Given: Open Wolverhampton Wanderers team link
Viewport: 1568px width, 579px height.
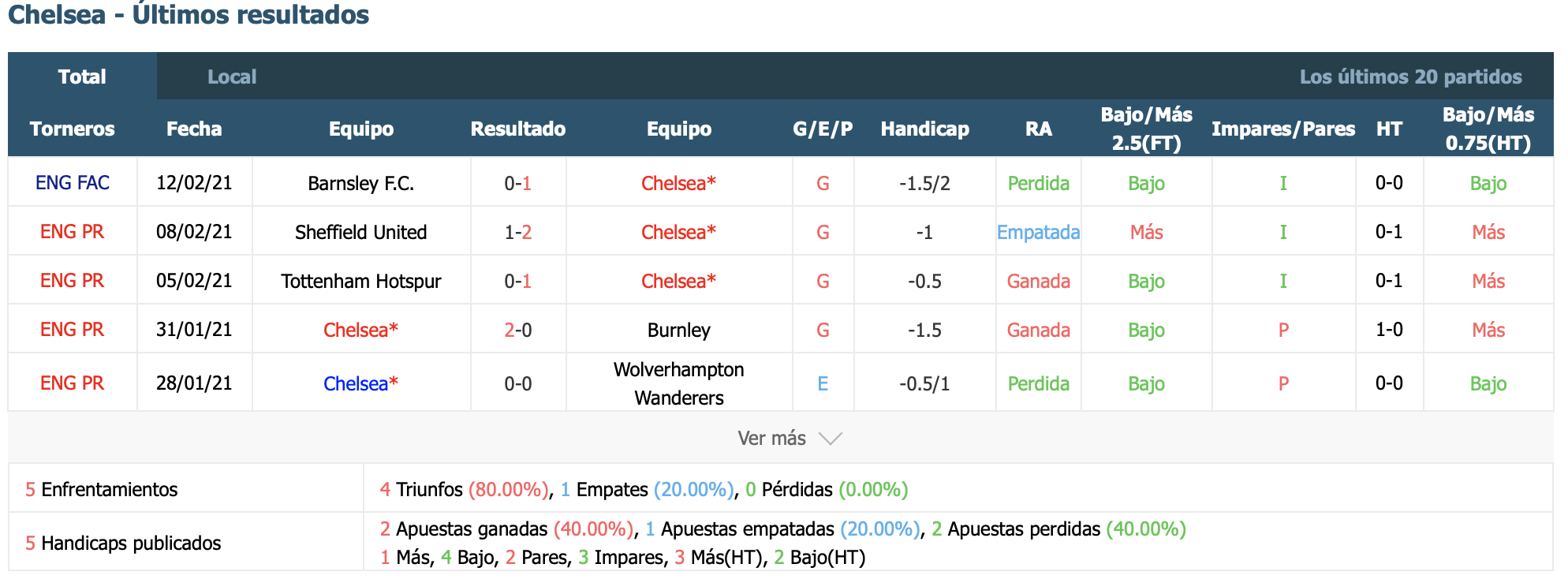Looking at the screenshot, I should [x=679, y=383].
